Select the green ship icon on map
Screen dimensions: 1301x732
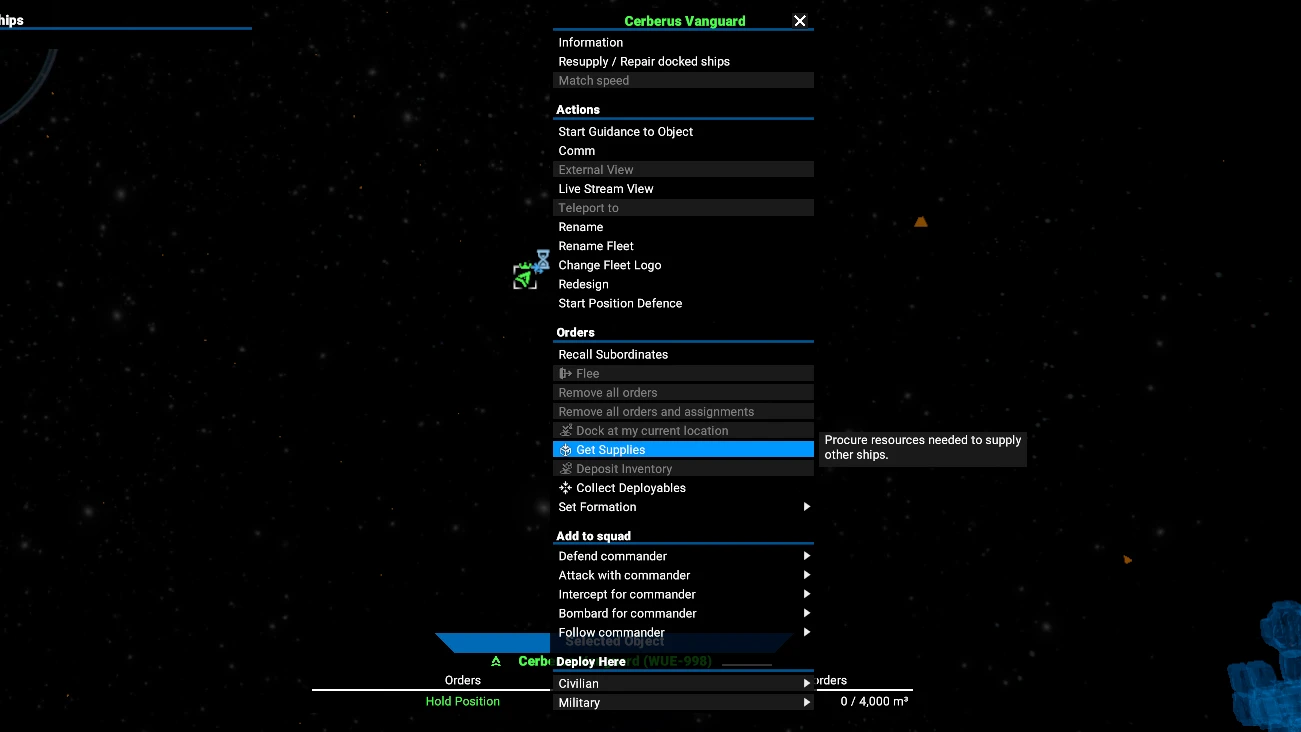click(524, 277)
